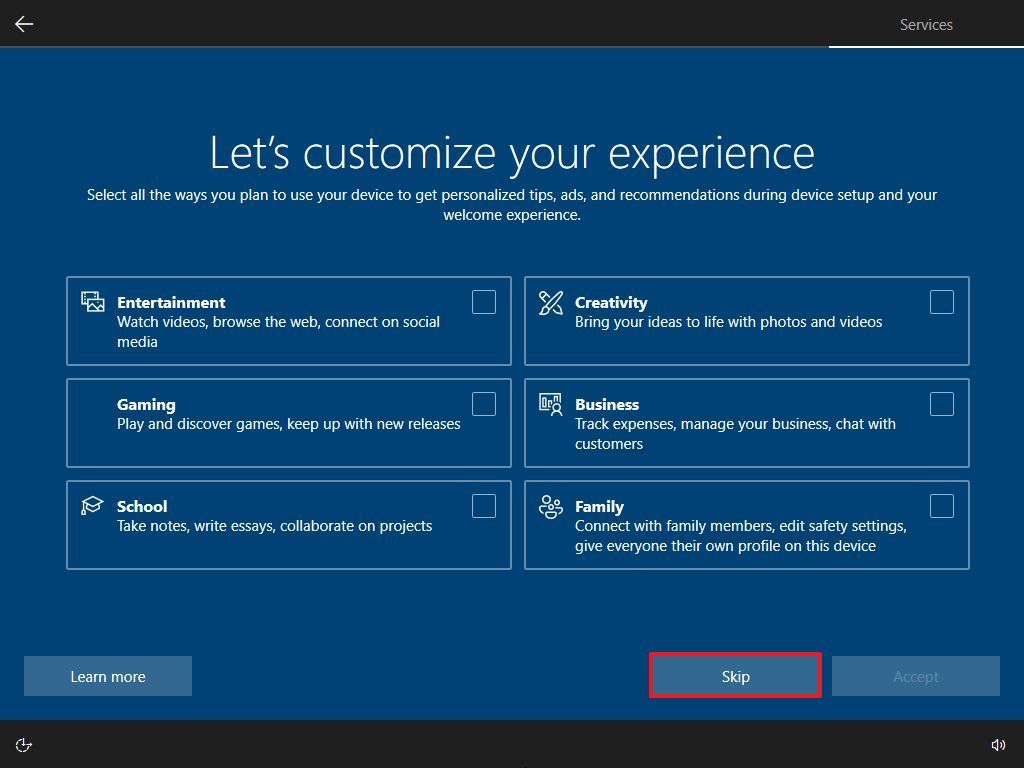
Task: Click the Family group icon
Action: point(551,504)
